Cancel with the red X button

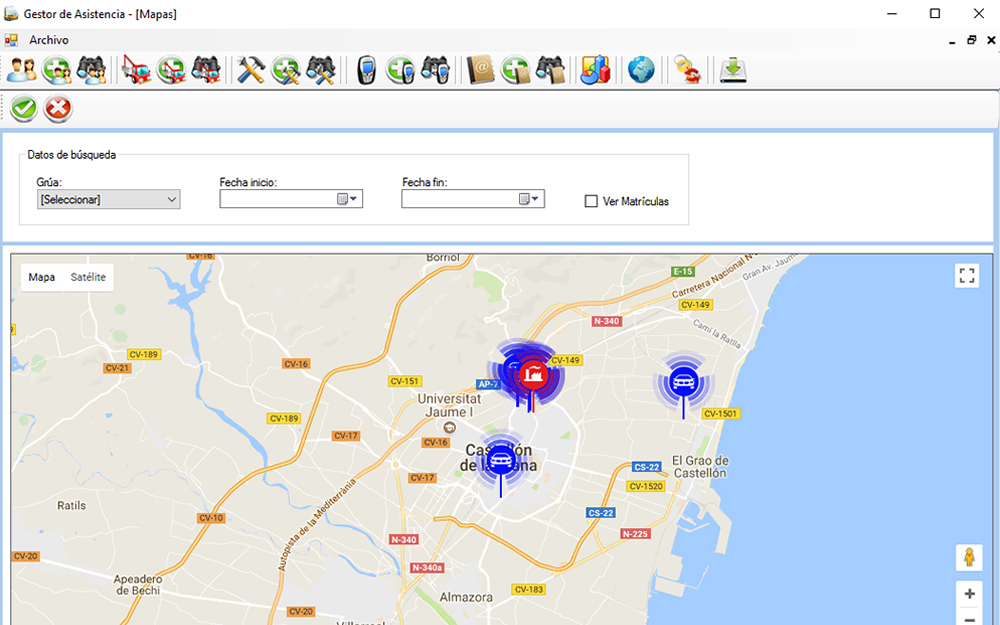pyautogui.click(x=58, y=108)
